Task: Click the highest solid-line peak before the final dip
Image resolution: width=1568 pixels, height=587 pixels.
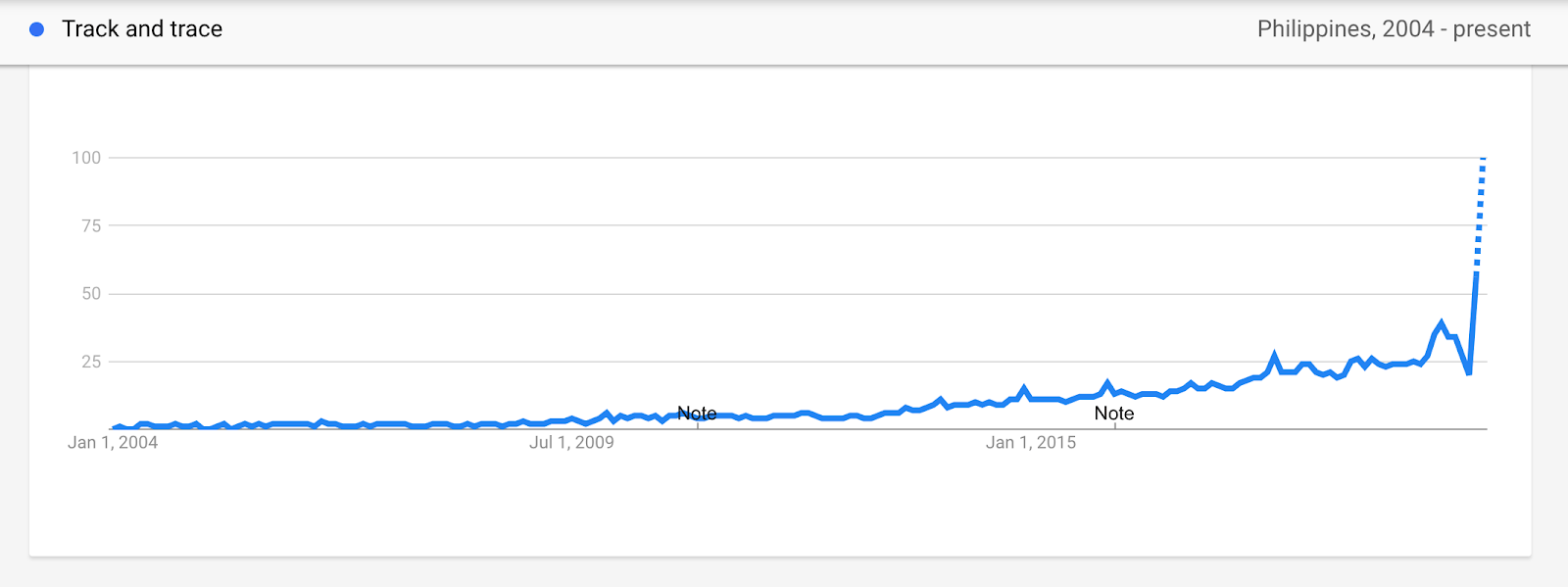Action: pyautogui.click(x=1441, y=322)
